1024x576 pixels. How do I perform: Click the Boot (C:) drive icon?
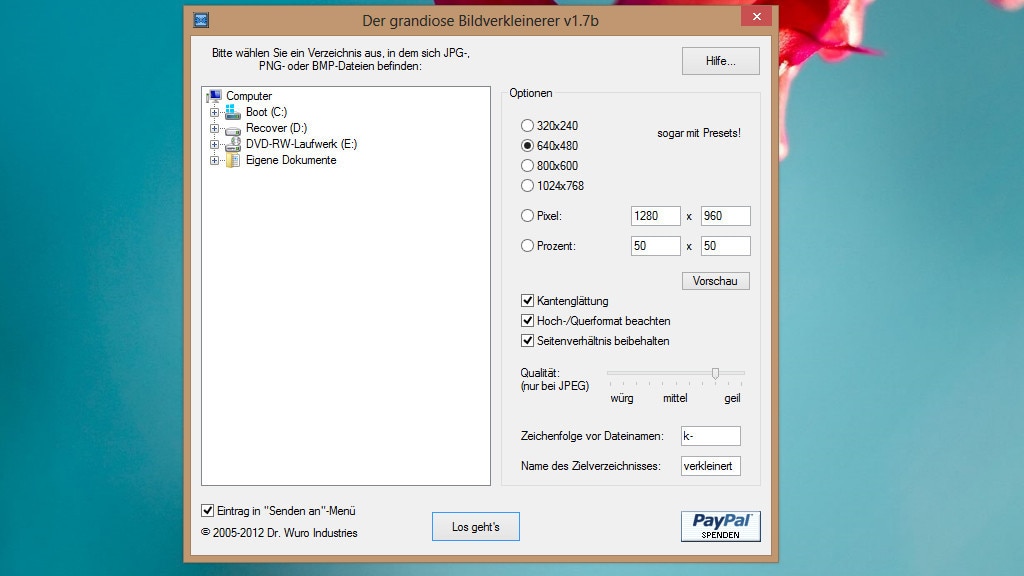[233, 112]
